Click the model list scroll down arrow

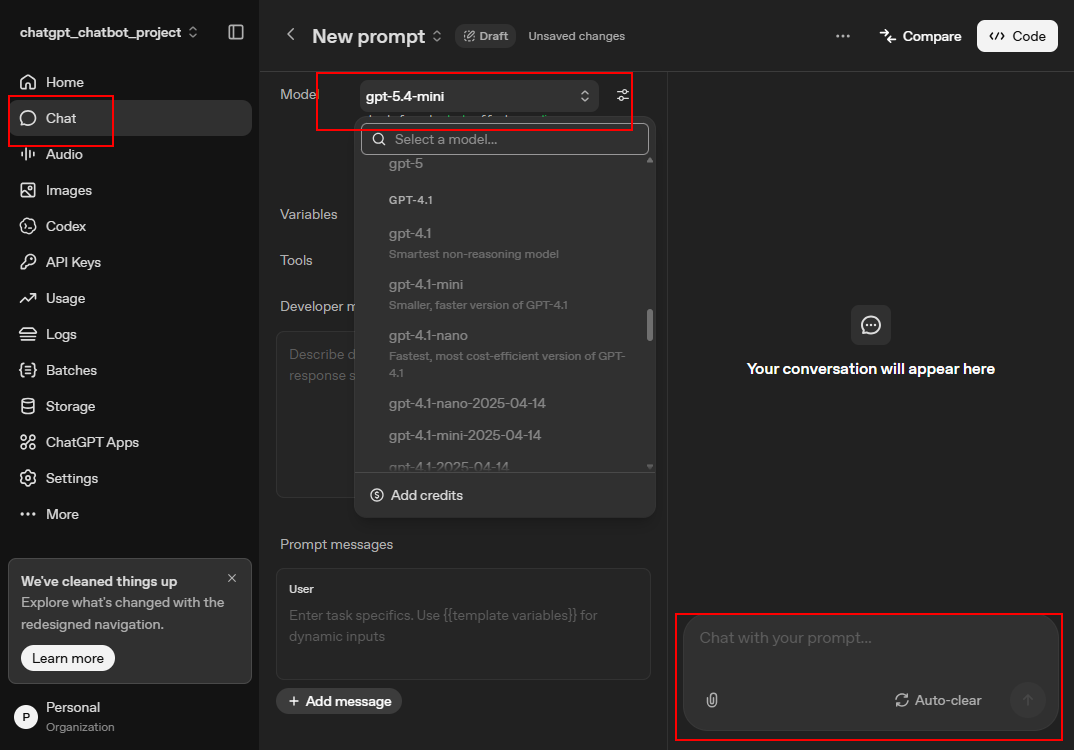[650, 466]
